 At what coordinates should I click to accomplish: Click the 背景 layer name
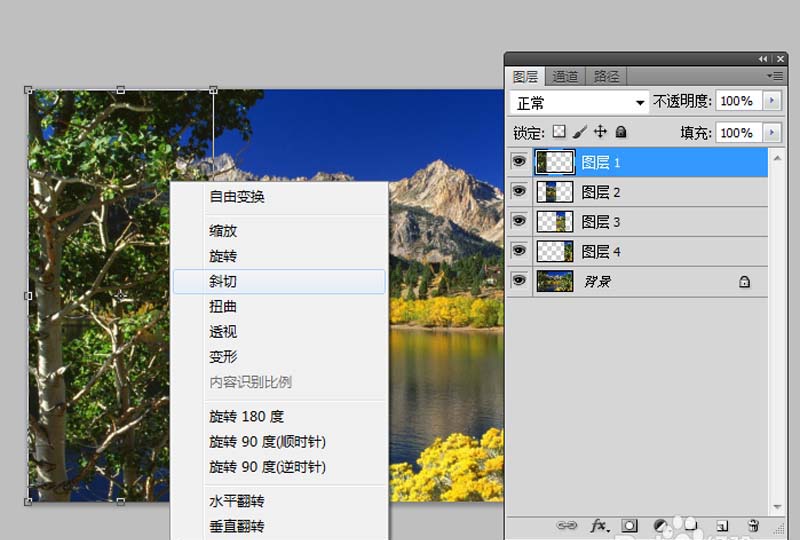[x=597, y=281]
